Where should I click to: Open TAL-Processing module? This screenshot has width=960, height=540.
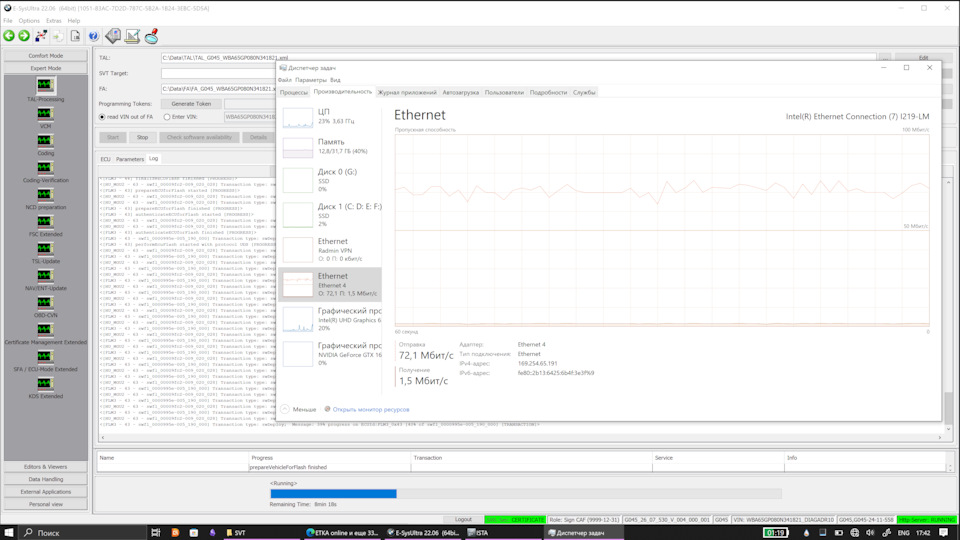45,89
